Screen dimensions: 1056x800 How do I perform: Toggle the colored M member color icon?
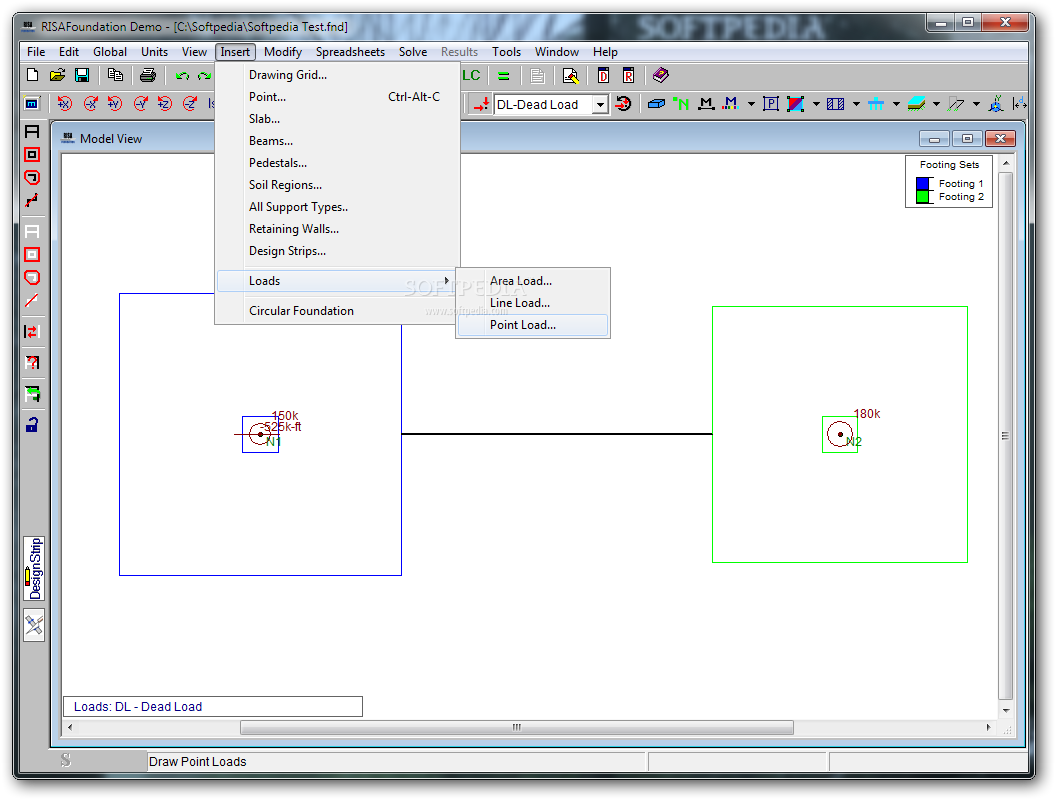(730, 104)
